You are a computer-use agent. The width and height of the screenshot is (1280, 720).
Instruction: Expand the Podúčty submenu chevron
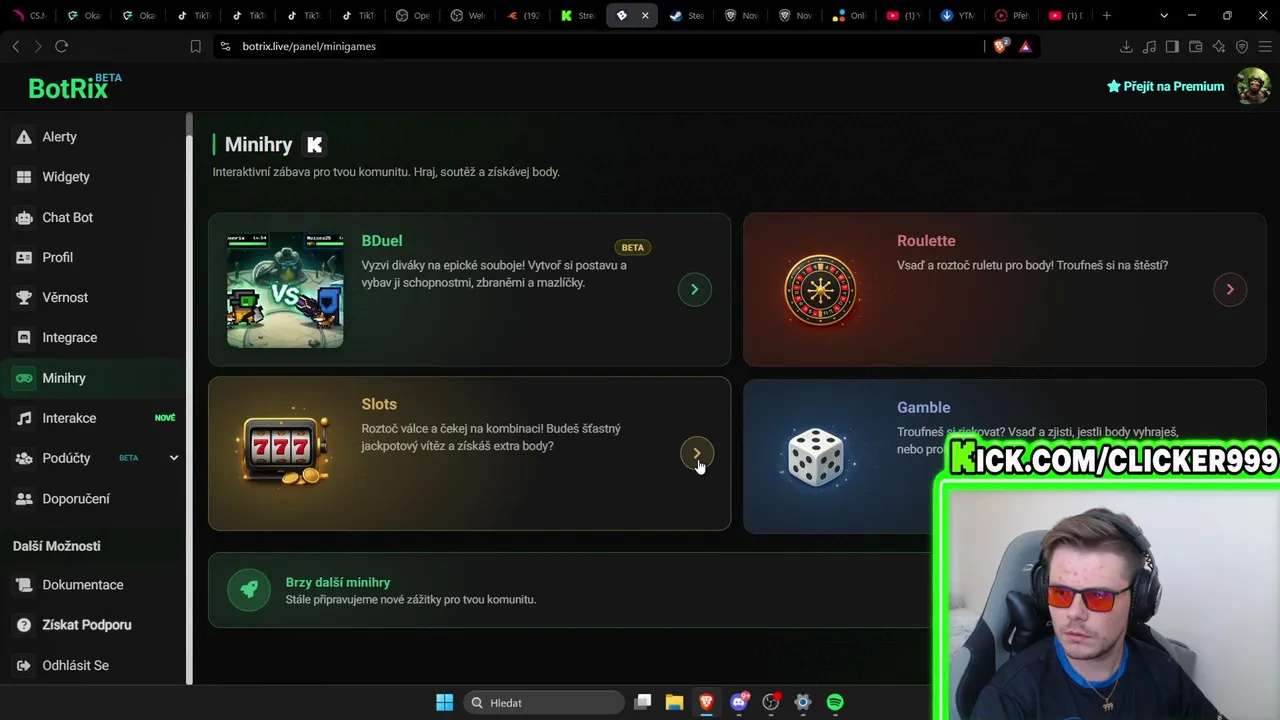tap(173, 458)
